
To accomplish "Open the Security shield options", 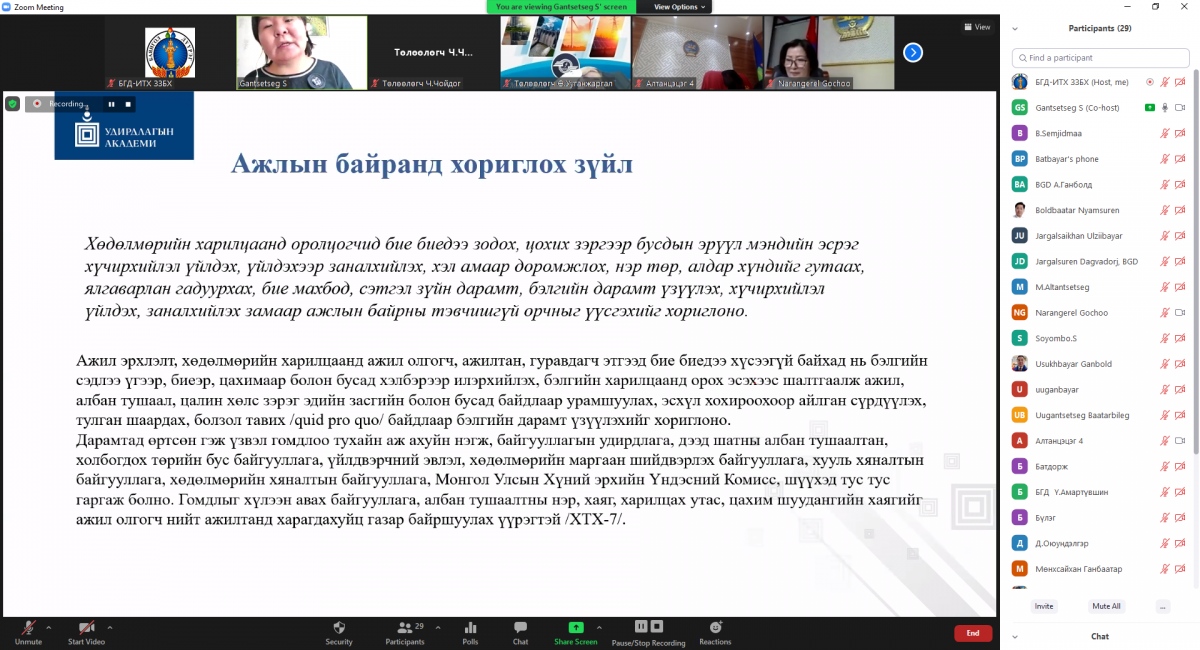I will pos(339,627).
